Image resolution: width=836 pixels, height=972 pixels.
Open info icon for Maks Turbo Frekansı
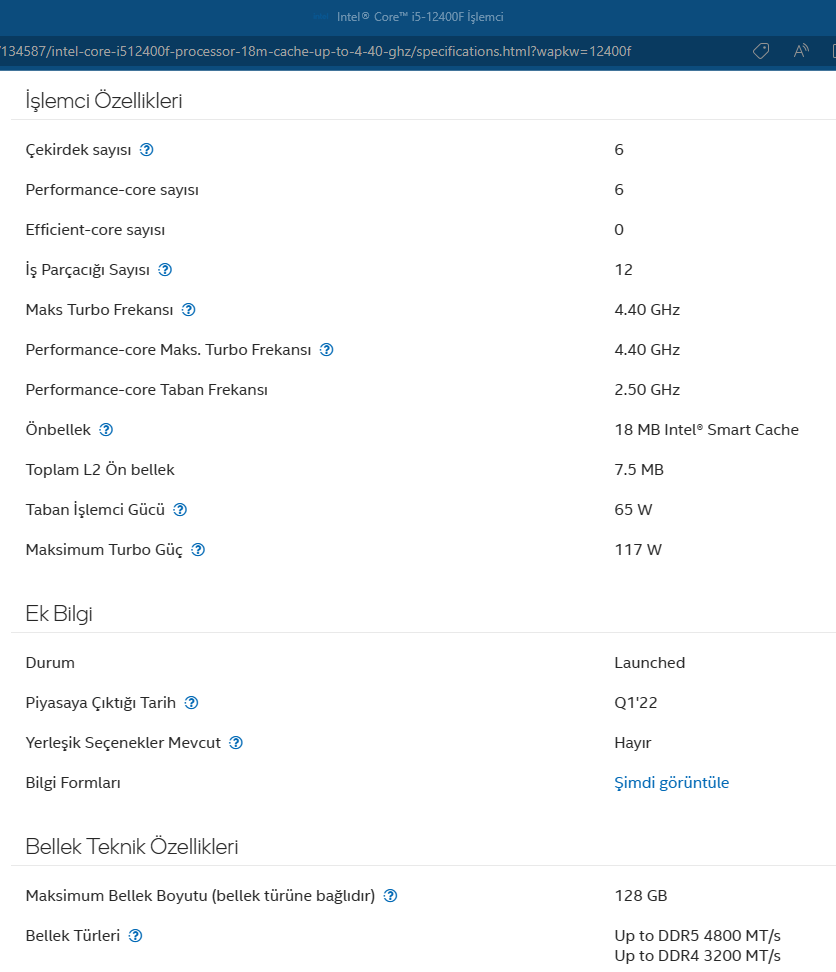(189, 310)
